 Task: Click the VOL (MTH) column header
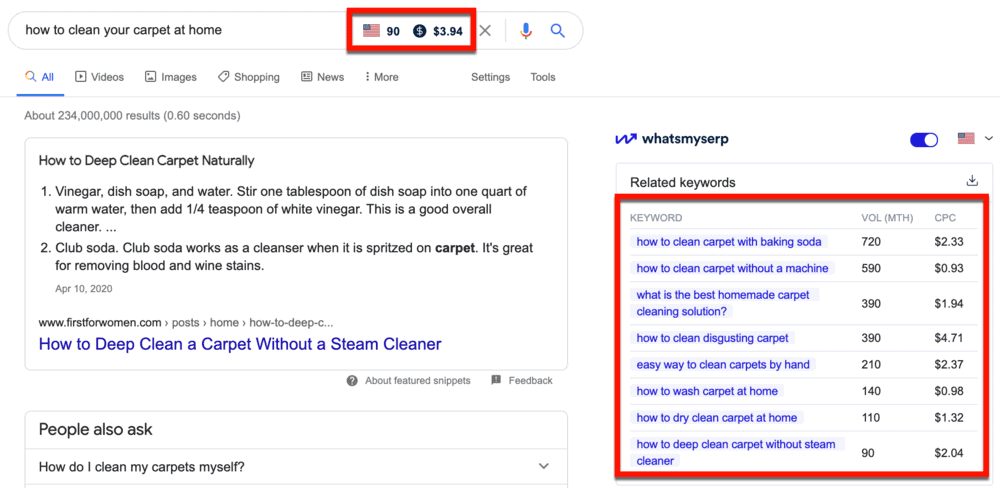[x=887, y=218]
